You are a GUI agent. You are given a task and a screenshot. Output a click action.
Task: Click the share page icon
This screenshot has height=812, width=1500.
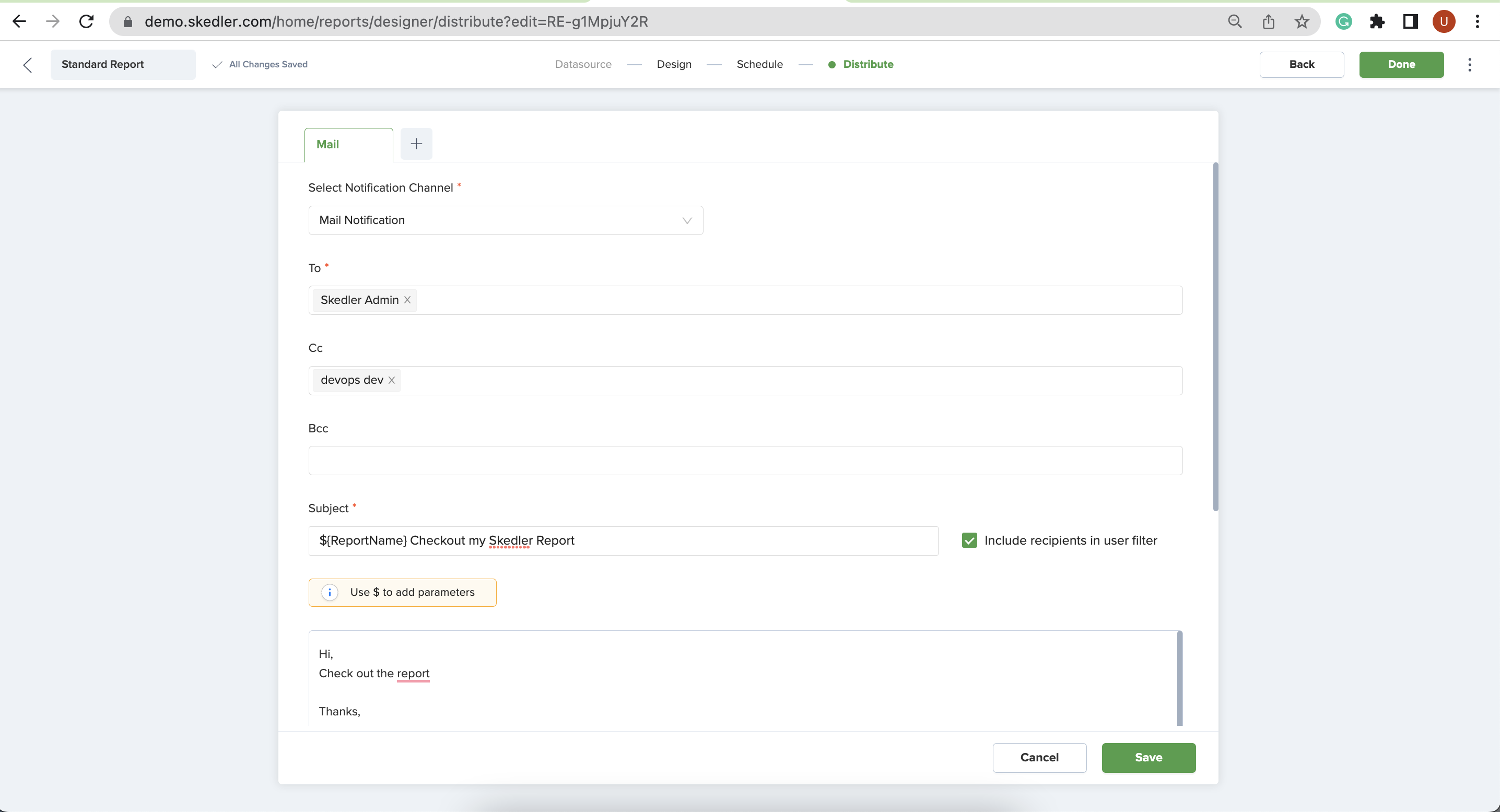(1268, 21)
